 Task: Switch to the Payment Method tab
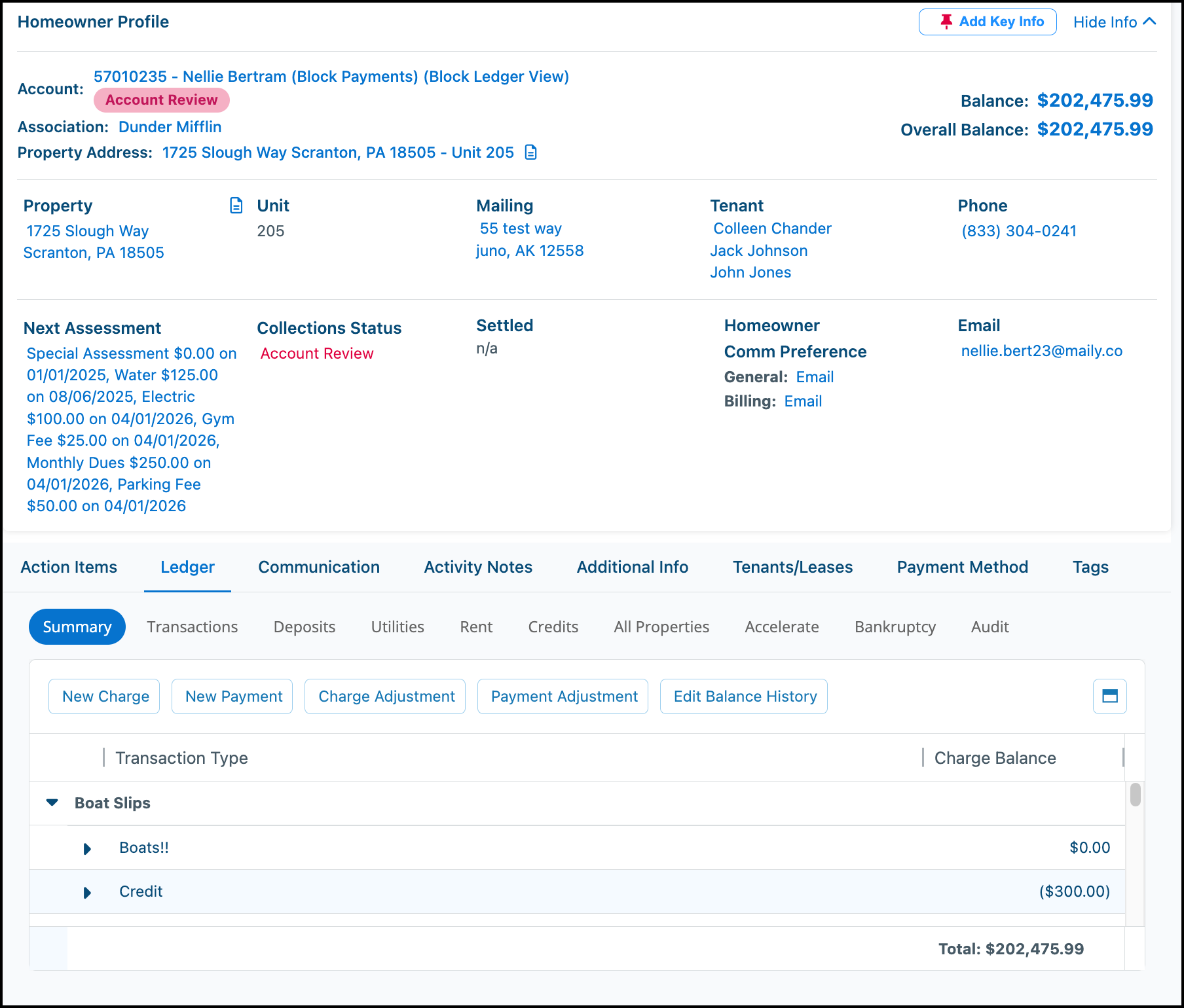(x=962, y=567)
